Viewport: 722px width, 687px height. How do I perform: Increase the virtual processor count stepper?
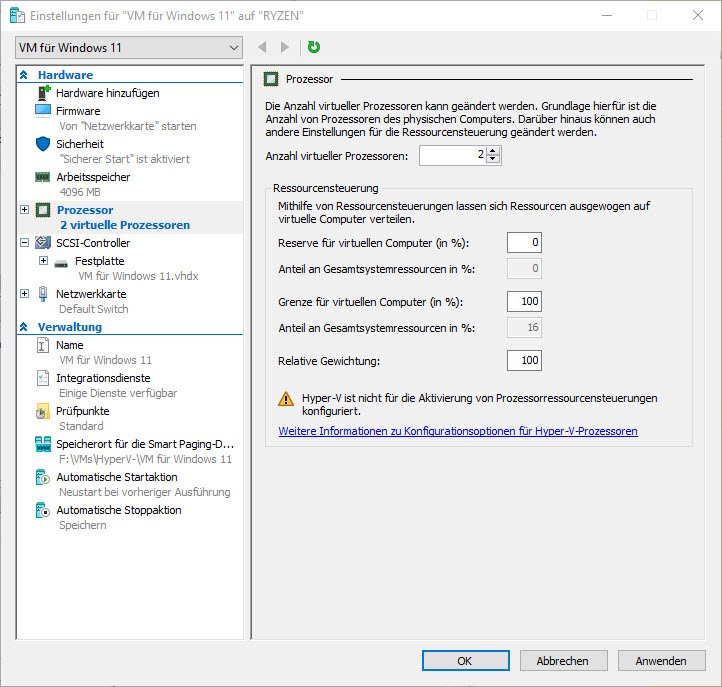coord(494,151)
